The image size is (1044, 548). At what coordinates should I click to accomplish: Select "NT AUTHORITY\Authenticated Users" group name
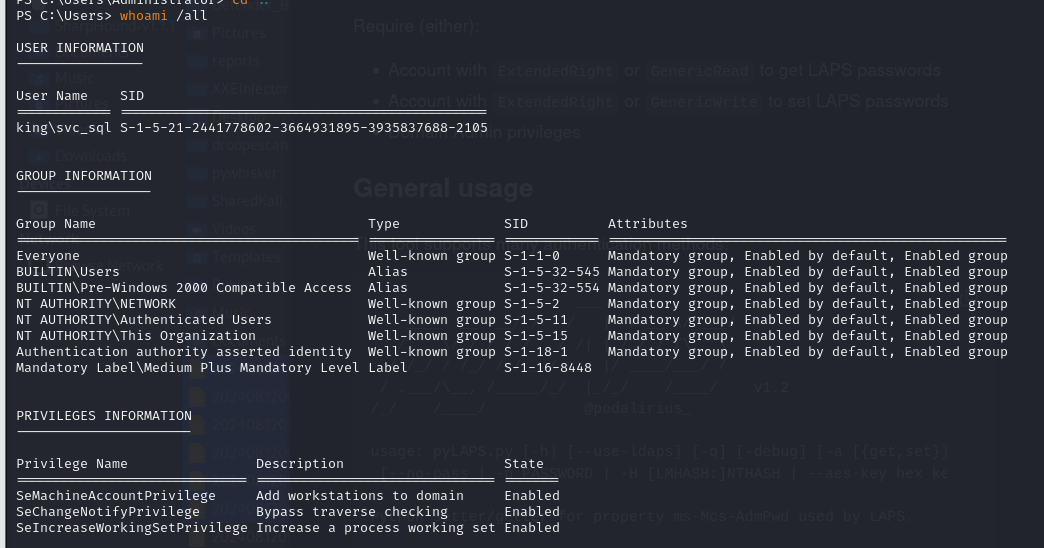click(144, 320)
